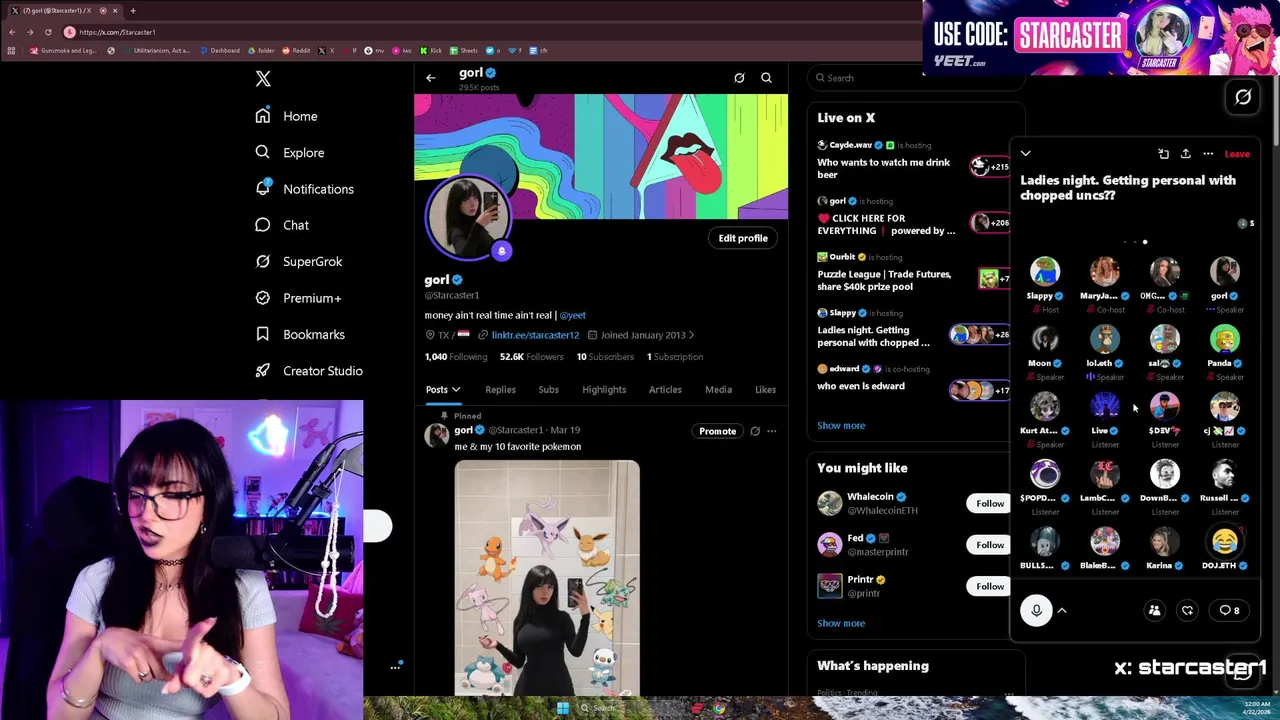Image resolution: width=1280 pixels, height=720 pixels.
Task: Open the more options menu on the pinned post
Action: click(771, 431)
